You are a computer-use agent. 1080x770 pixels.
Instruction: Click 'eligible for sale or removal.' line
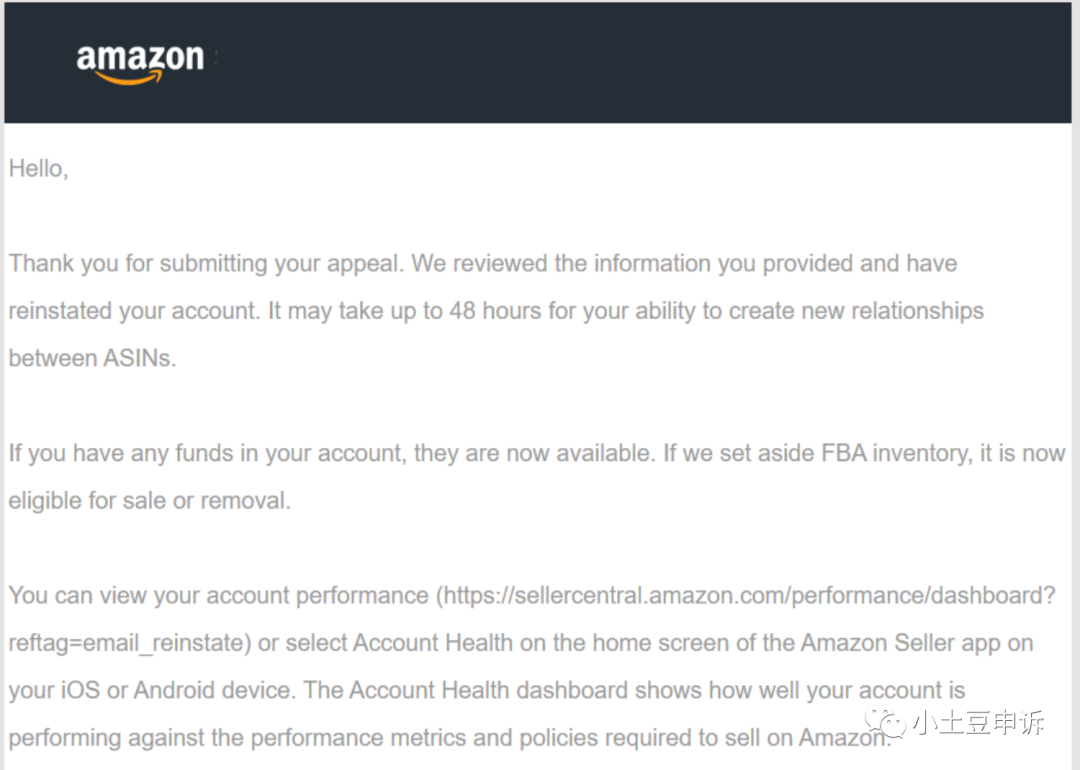point(149,501)
